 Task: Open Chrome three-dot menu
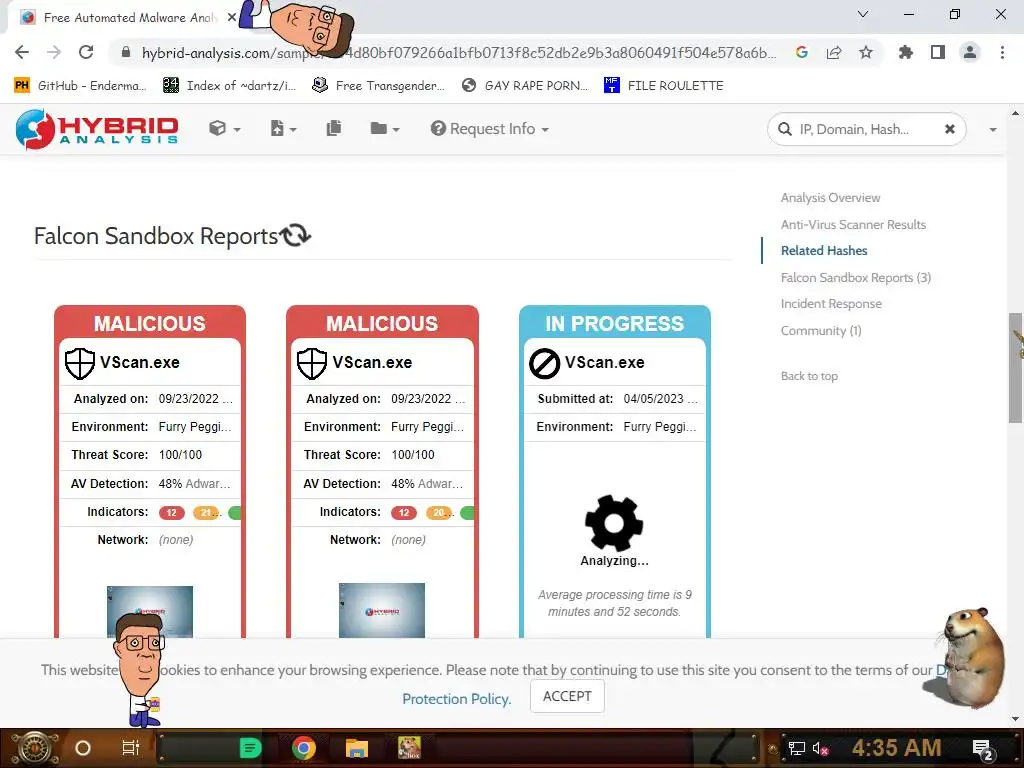coord(1002,52)
